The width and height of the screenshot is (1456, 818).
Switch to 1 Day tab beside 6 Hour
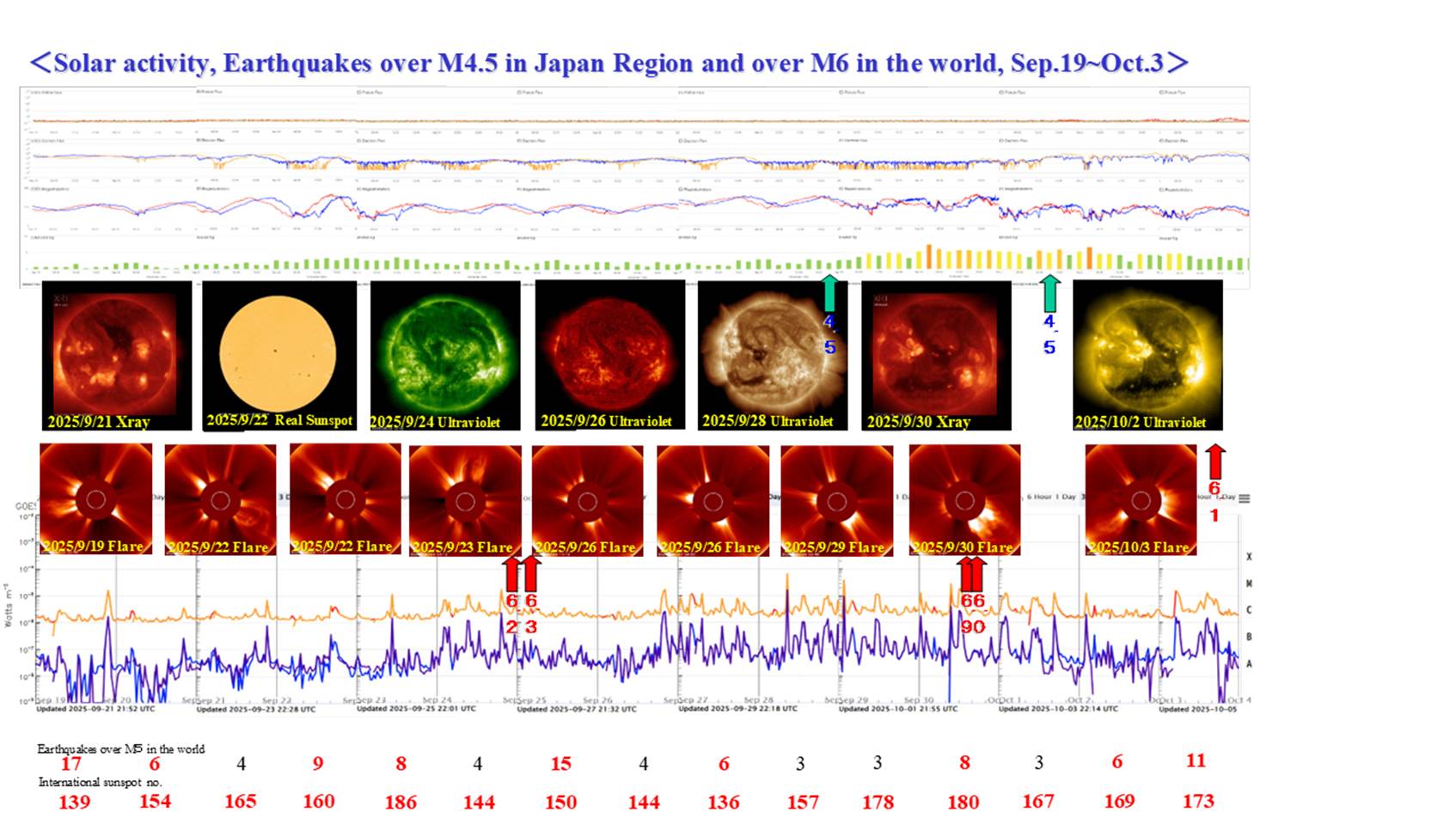point(1068,498)
